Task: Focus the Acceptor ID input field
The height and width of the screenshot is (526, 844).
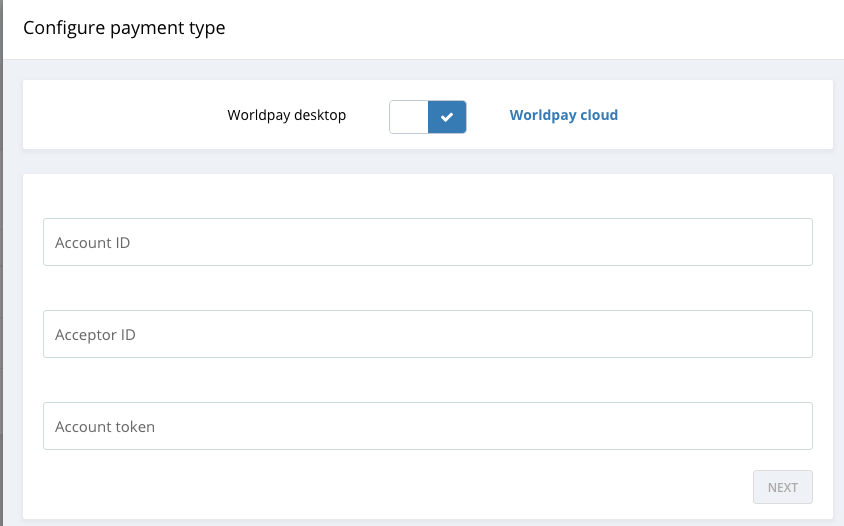Action: point(427,334)
